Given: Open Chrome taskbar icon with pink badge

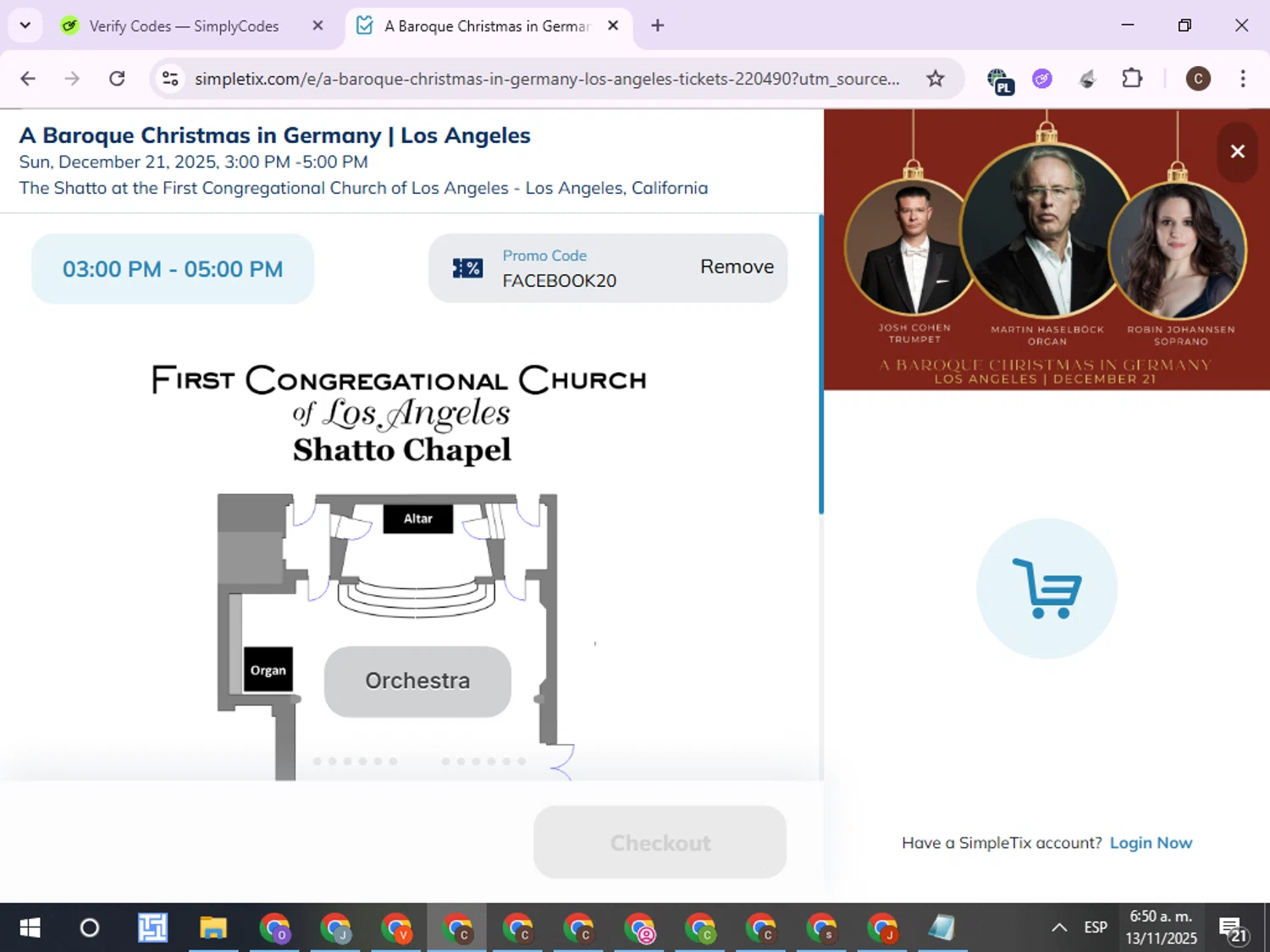Looking at the screenshot, I should pyautogui.click(x=640, y=927).
